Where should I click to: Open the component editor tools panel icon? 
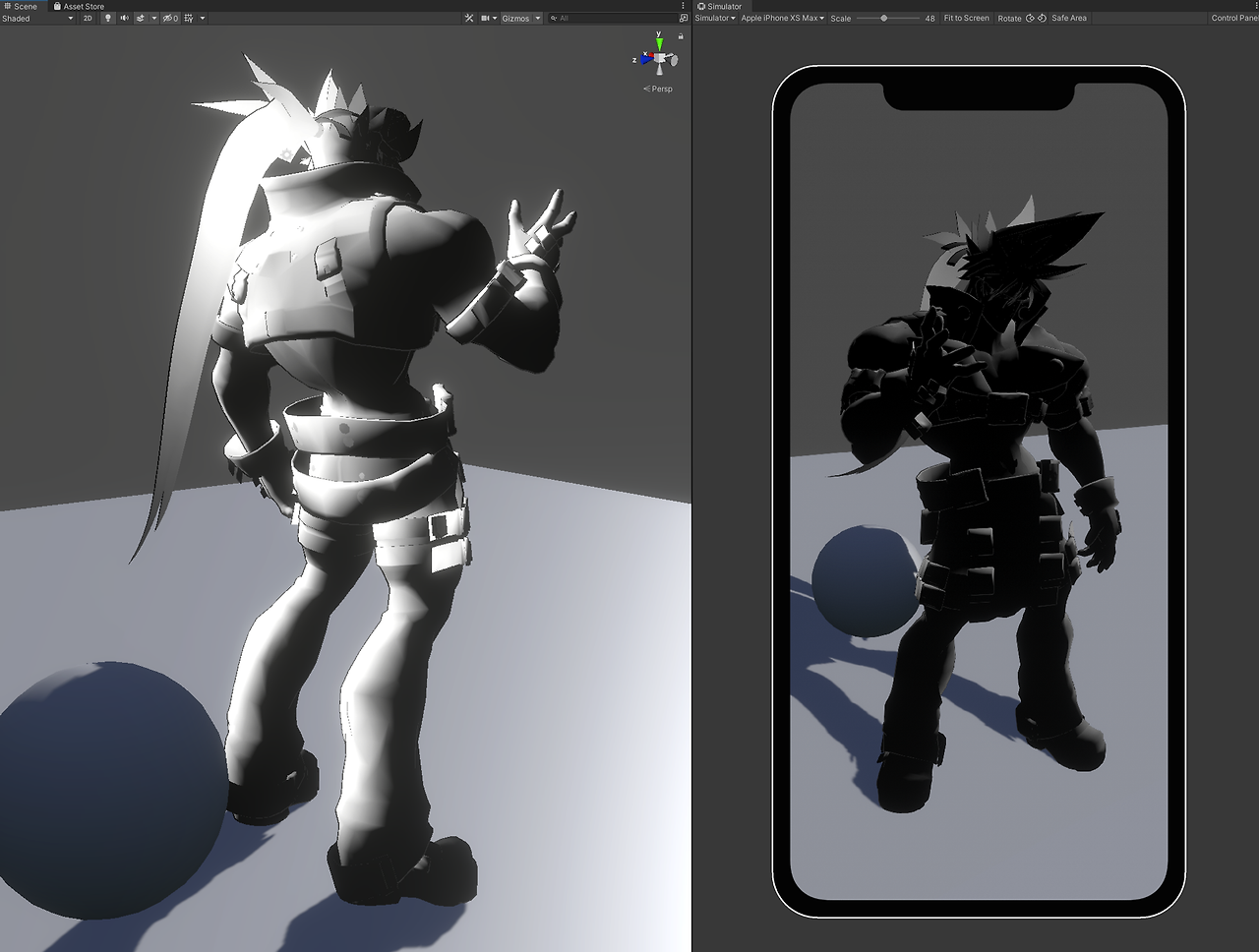coord(469,19)
